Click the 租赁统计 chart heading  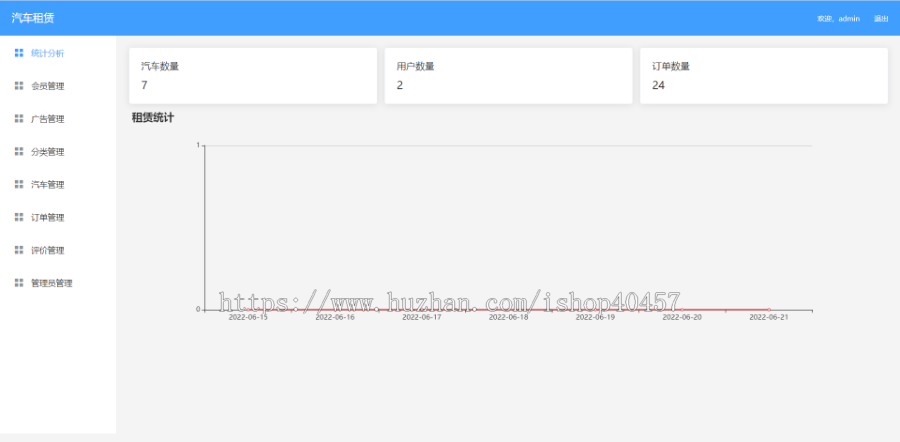[x=153, y=118]
